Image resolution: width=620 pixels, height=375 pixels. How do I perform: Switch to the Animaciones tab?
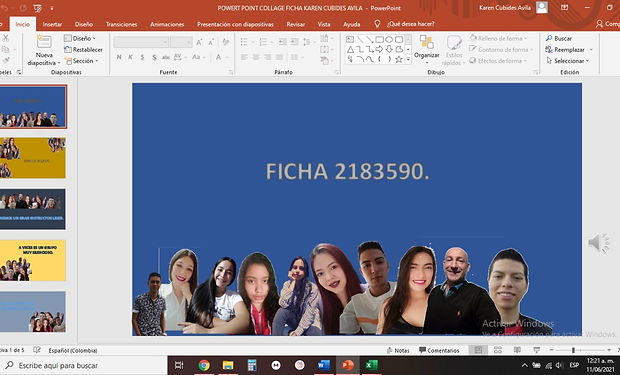pos(167,24)
